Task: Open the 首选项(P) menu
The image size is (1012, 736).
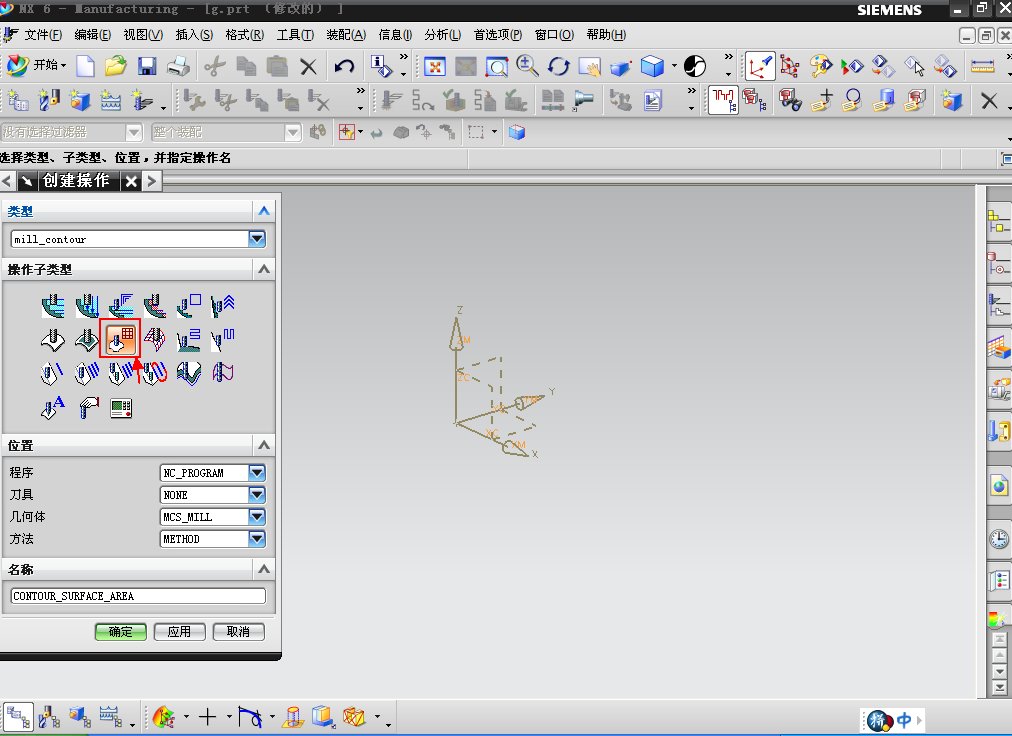Action: click(x=498, y=35)
